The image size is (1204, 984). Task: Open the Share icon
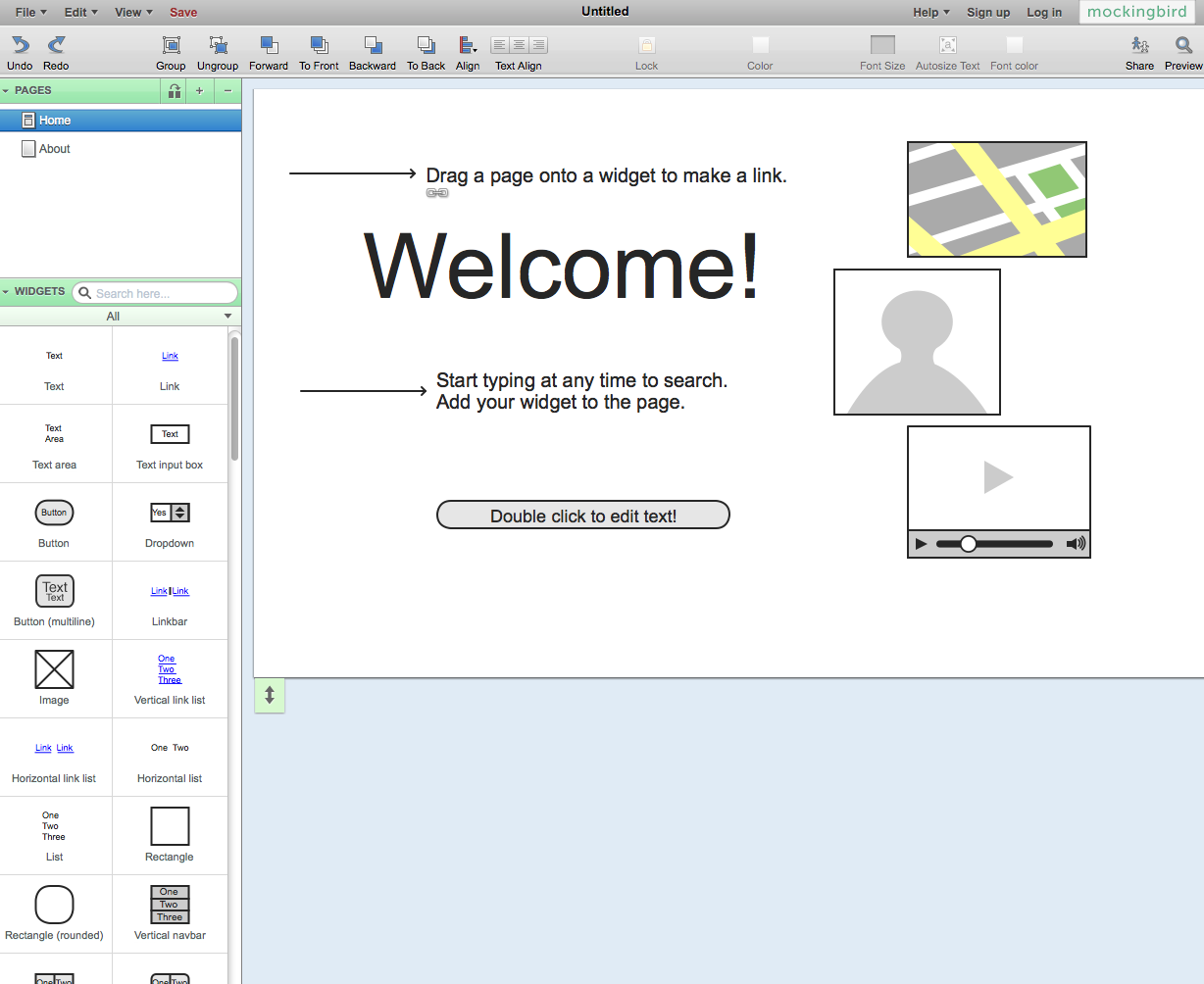(x=1139, y=45)
